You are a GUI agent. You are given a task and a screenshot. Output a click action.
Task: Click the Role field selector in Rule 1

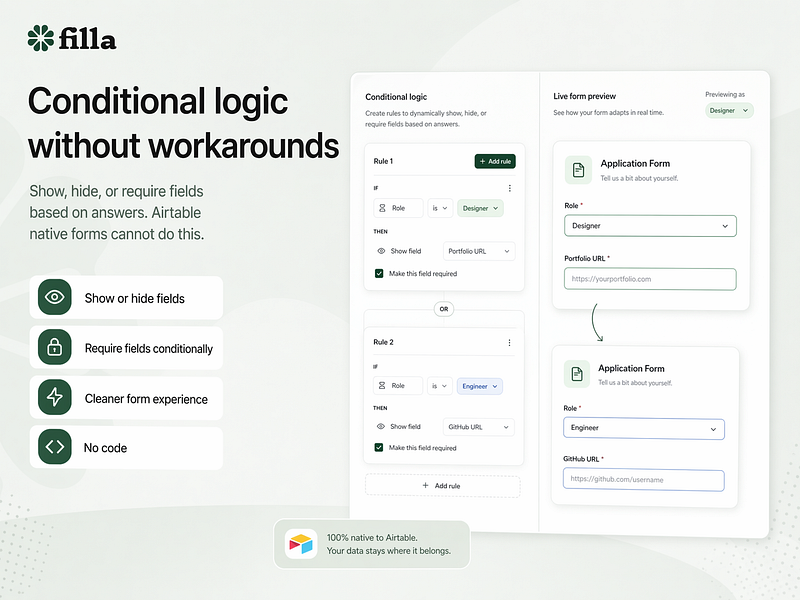398,208
